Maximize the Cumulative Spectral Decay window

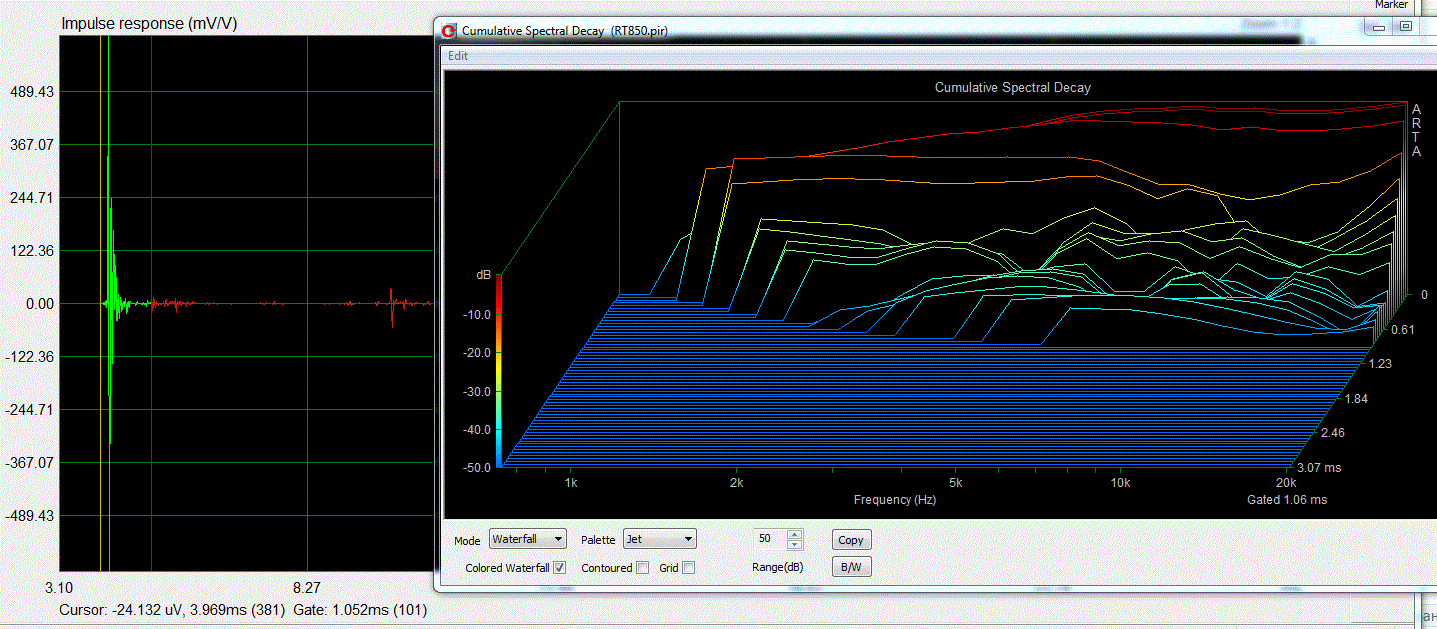(x=1405, y=27)
